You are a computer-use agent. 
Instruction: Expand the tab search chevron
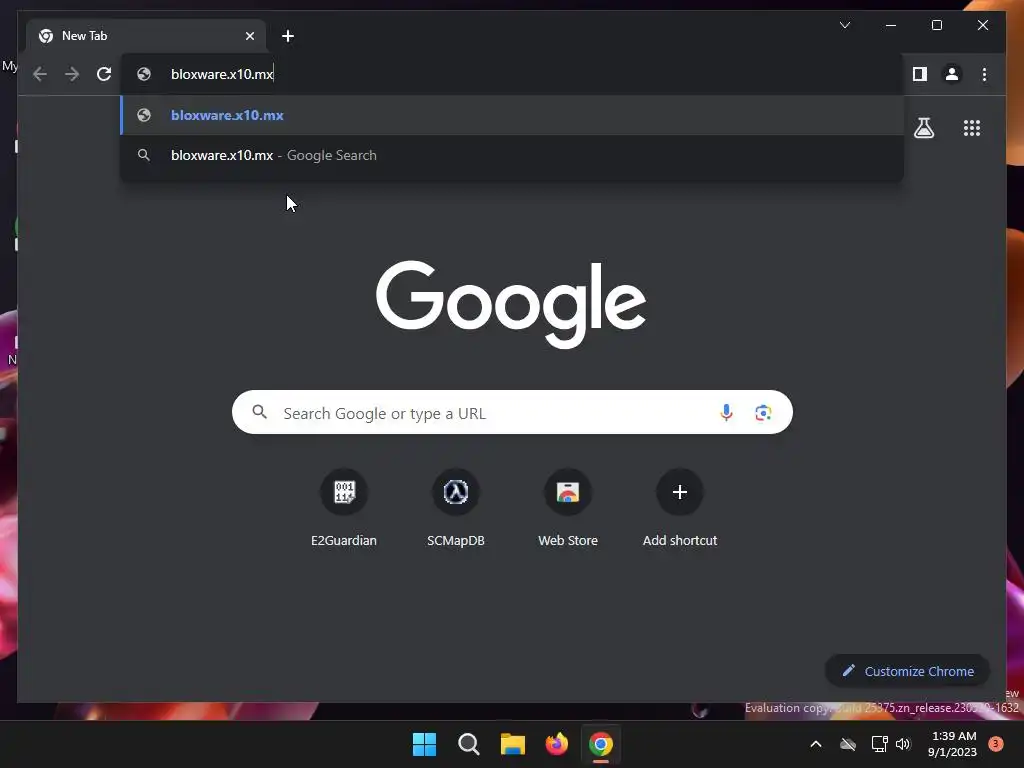[844, 25]
